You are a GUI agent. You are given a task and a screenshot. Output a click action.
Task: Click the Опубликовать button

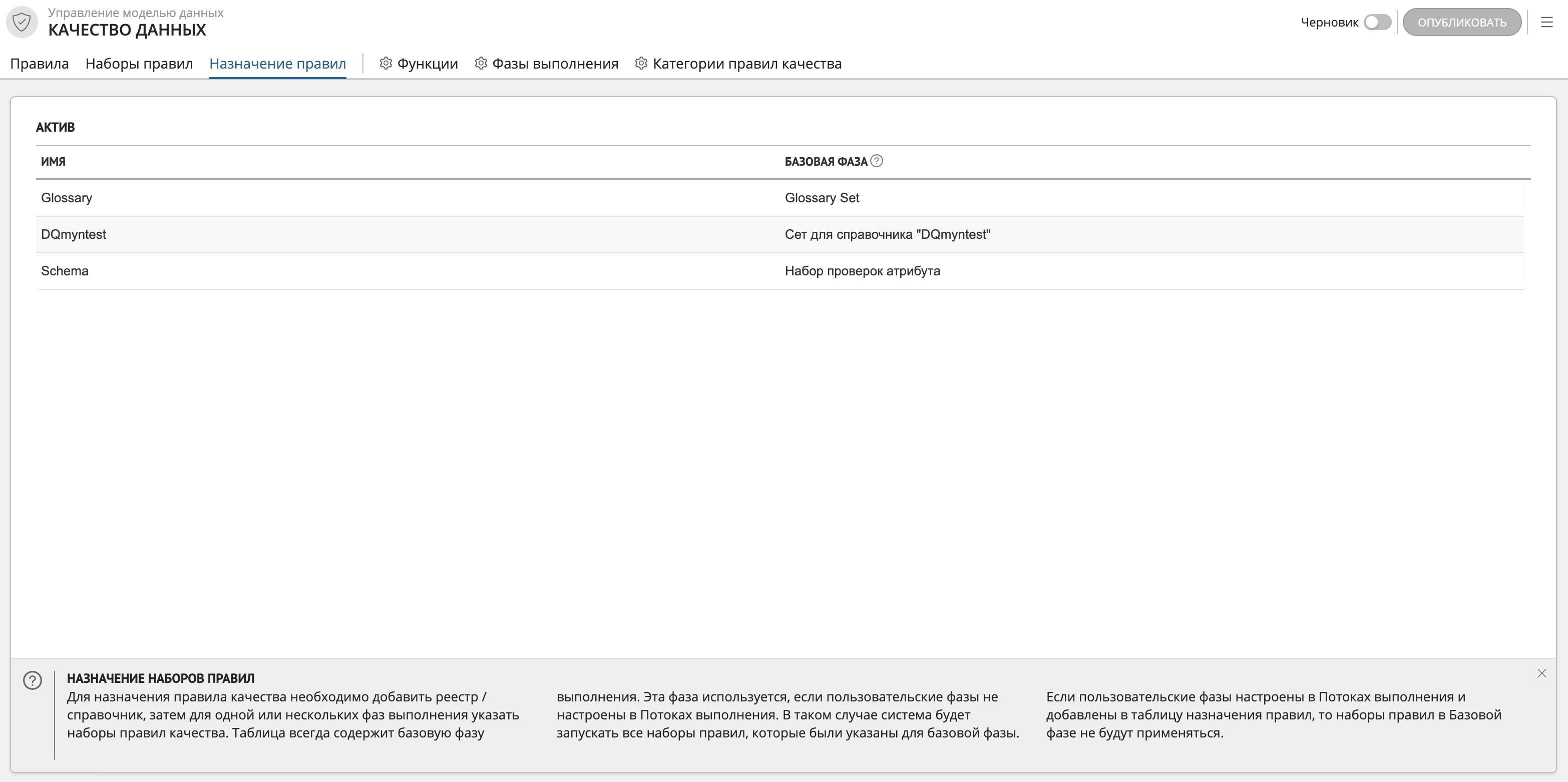coord(1462,23)
